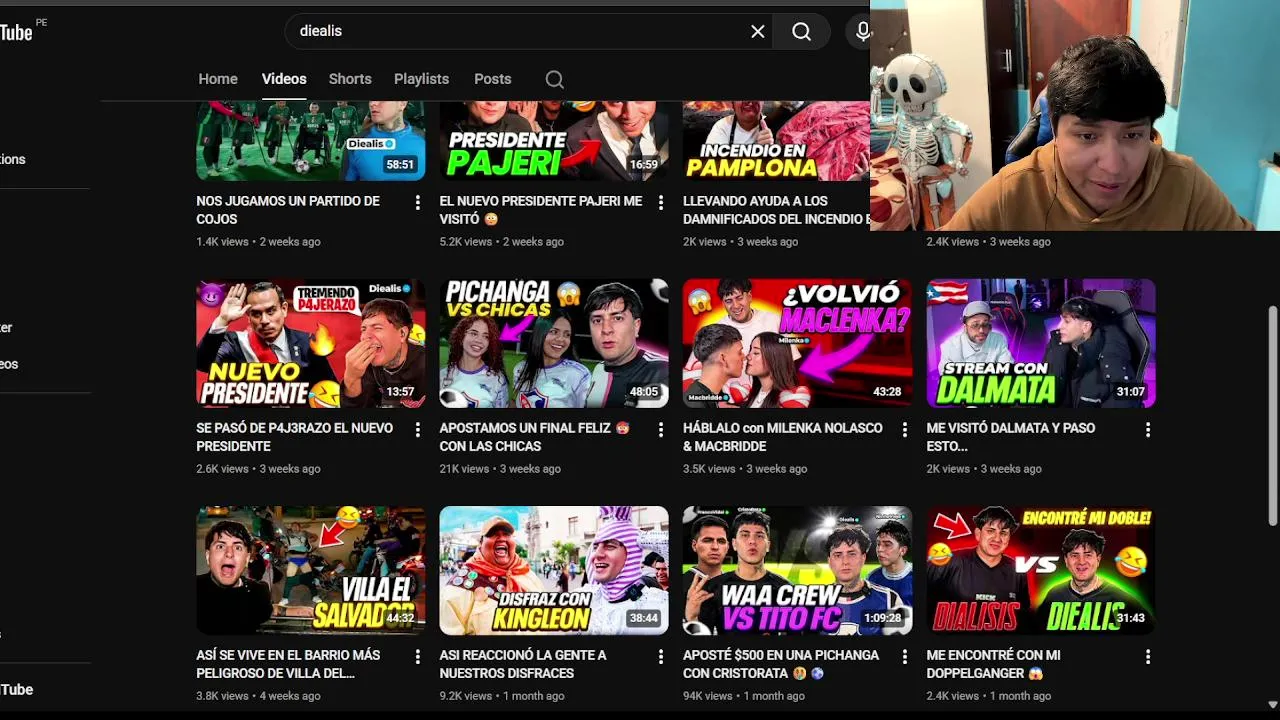Click title ASI REACCIONÓ LA GENTE A NUESTROS DISFRACES
This screenshot has height=720, width=1280.
click(x=523, y=664)
